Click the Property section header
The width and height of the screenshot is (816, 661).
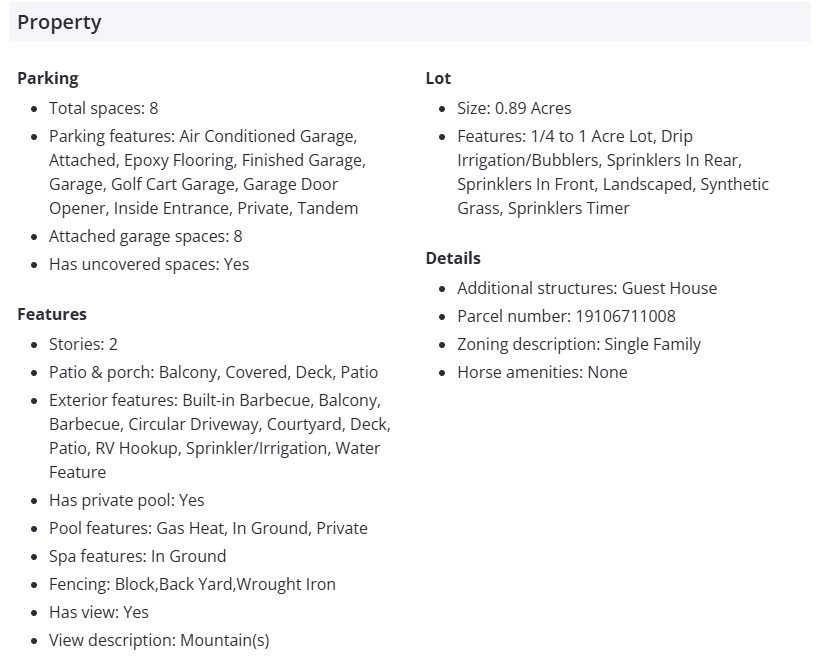[x=60, y=22]
